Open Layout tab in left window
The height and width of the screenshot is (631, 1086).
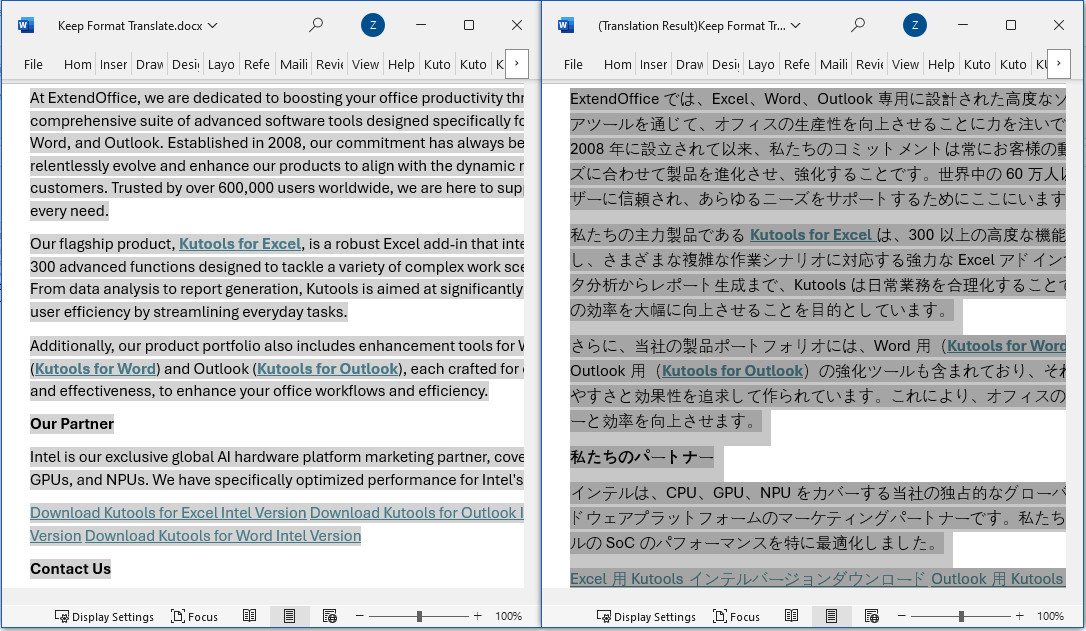click(x=221, y=64)
